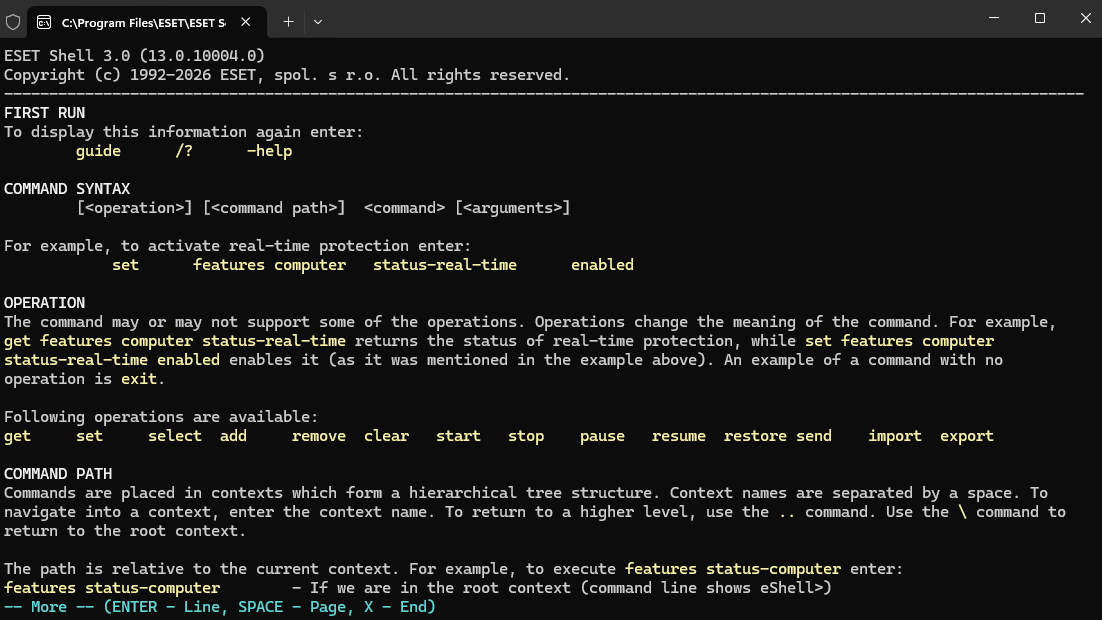The width and height of the screenshot is (1102, 620).
Task: Click 'features computer' in the example command
Action: tap(269, 264)
